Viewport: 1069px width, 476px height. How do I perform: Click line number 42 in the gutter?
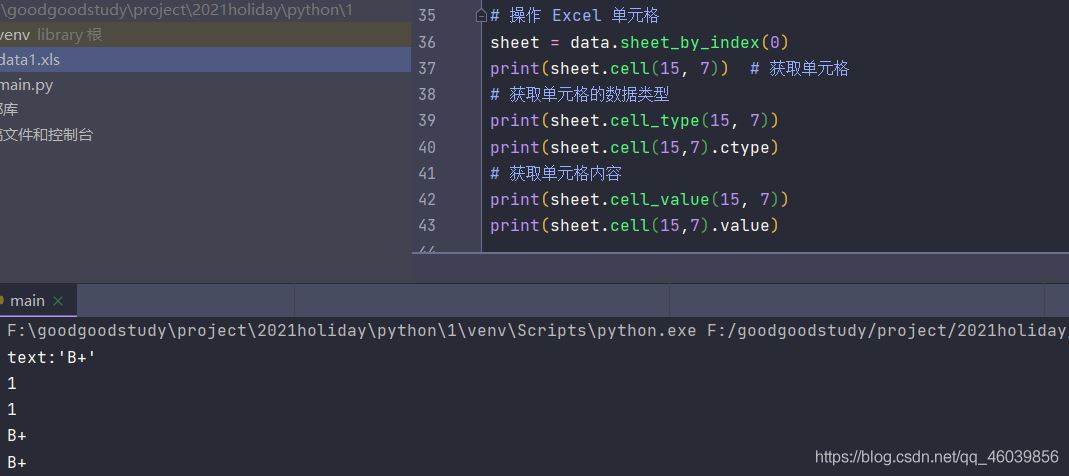click(427, 199)
